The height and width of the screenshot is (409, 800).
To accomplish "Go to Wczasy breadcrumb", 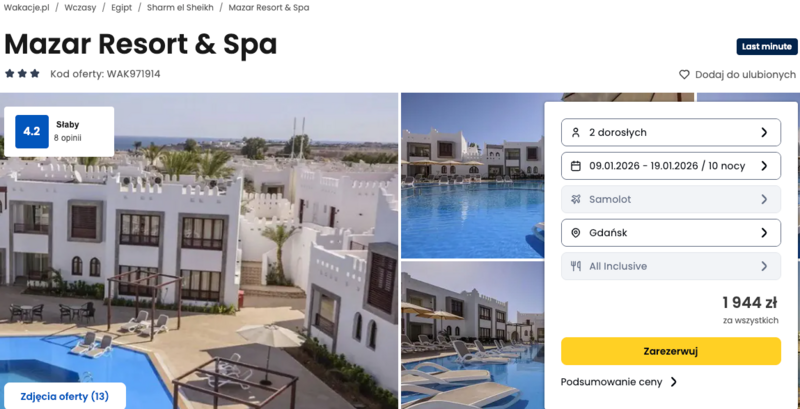I will (x=80, y=8).
